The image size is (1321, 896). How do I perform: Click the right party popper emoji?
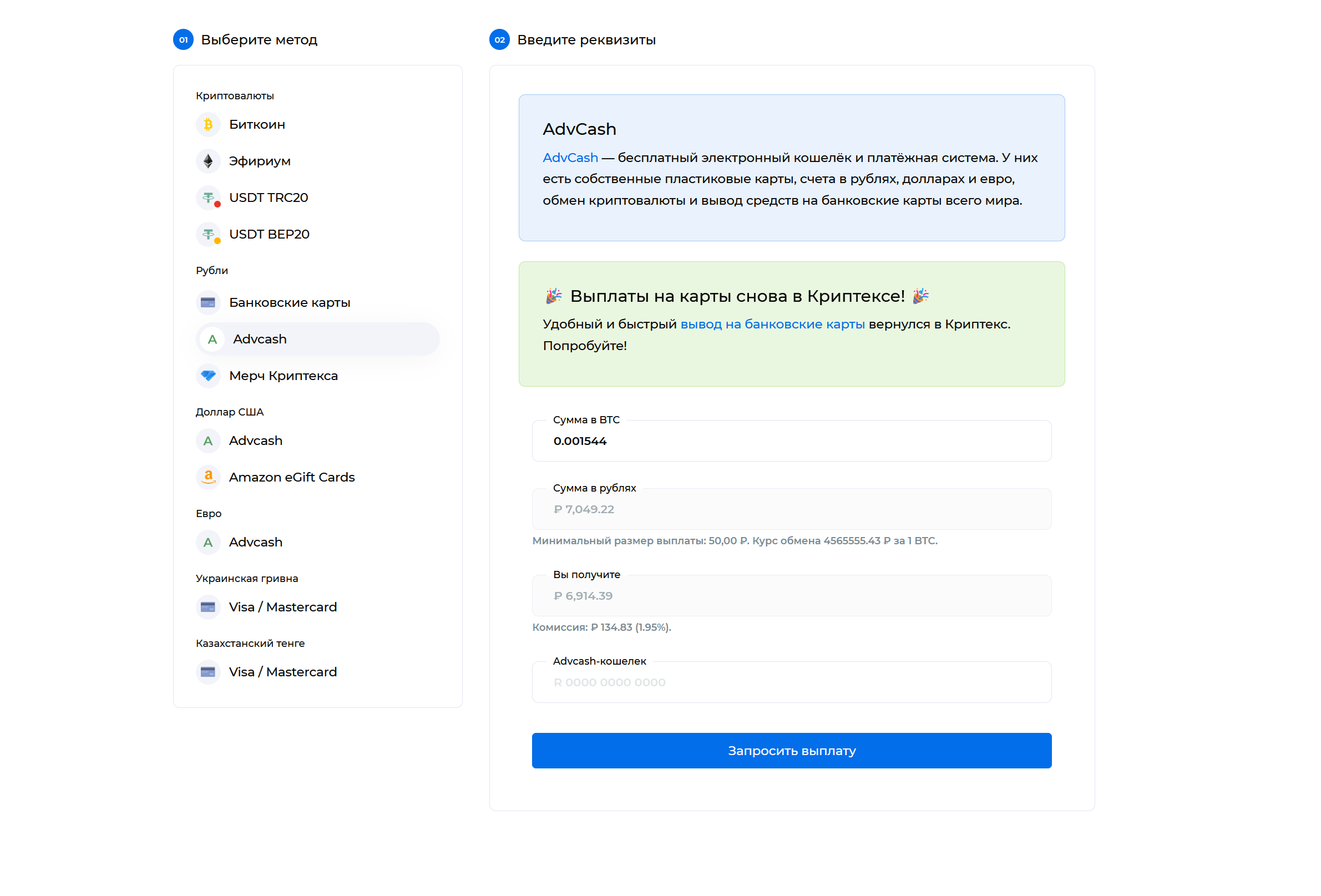[920, 296]
